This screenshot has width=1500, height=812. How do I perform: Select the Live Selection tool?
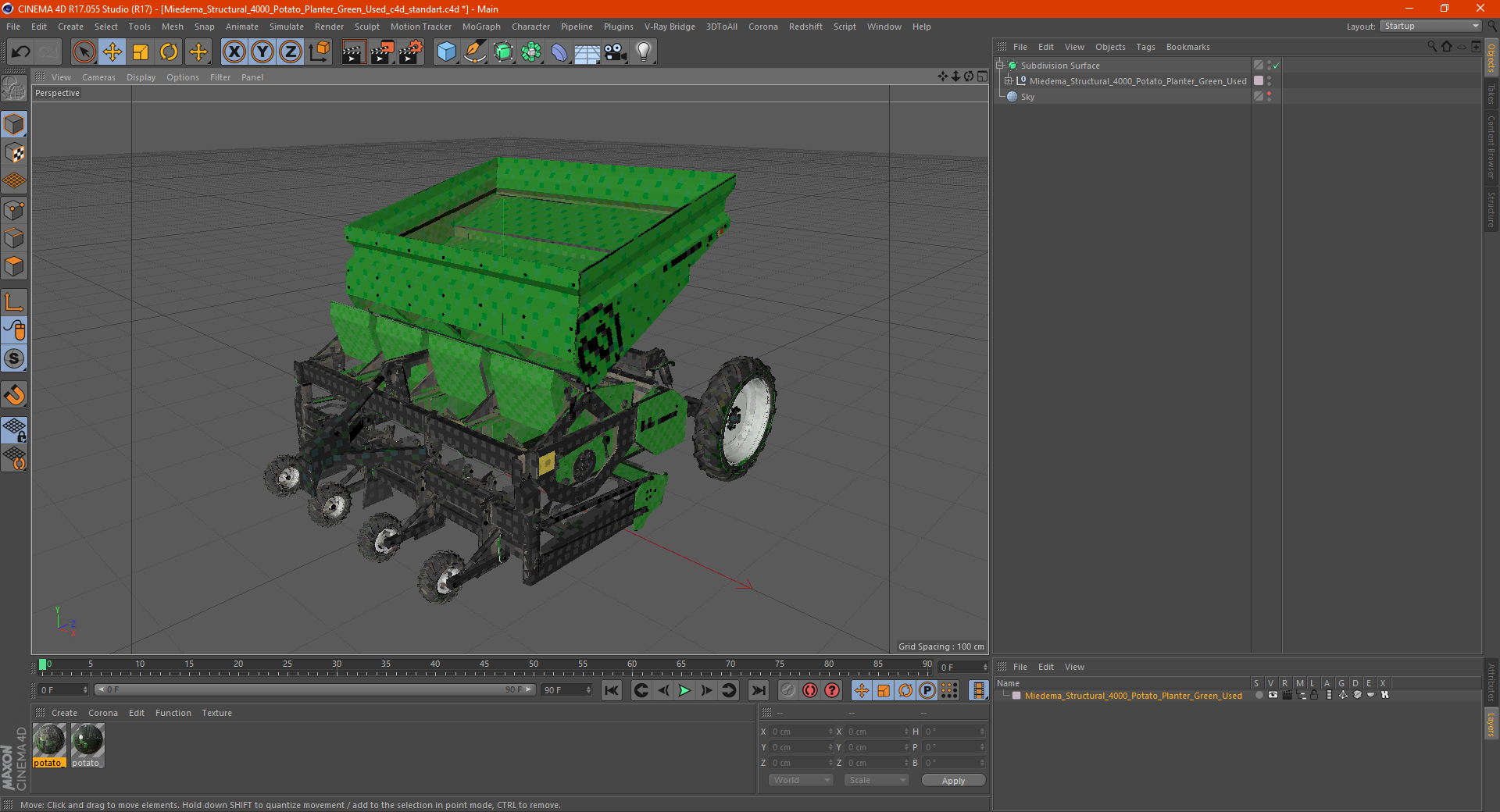(84, 52)
